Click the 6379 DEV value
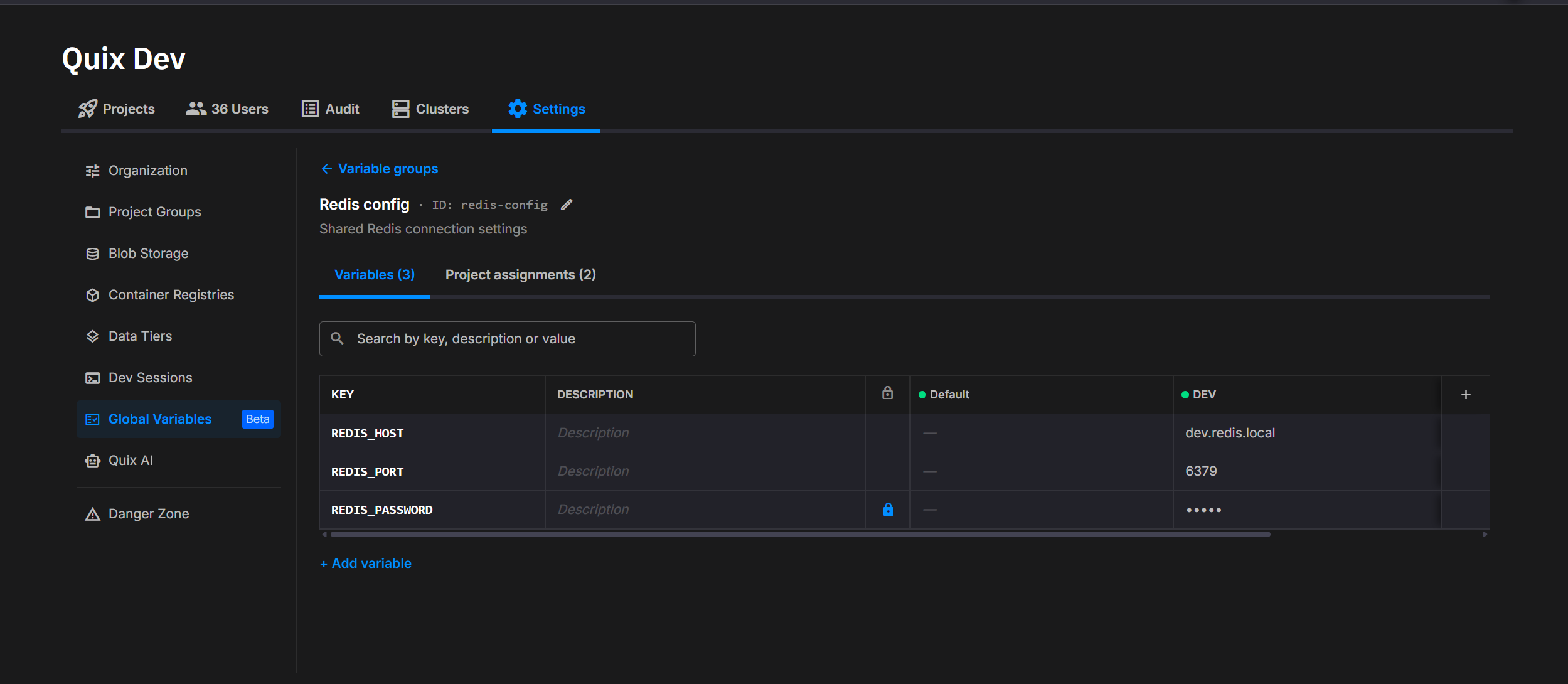Viewport: 1568px width, 684px height. [1202, 471]
